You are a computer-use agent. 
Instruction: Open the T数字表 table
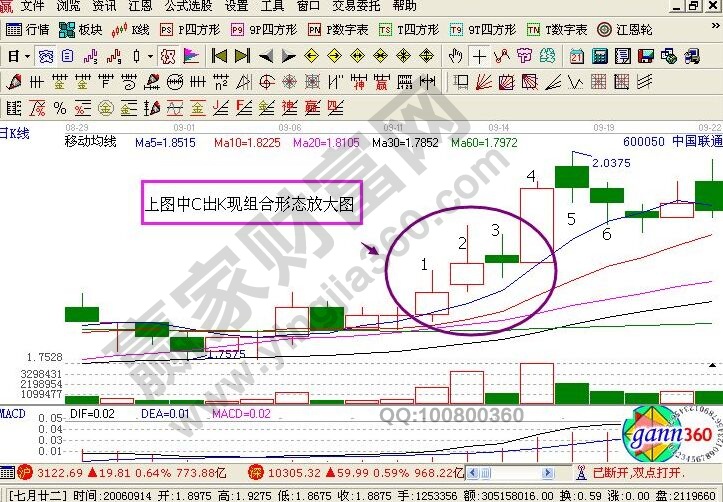click(557, 30)
